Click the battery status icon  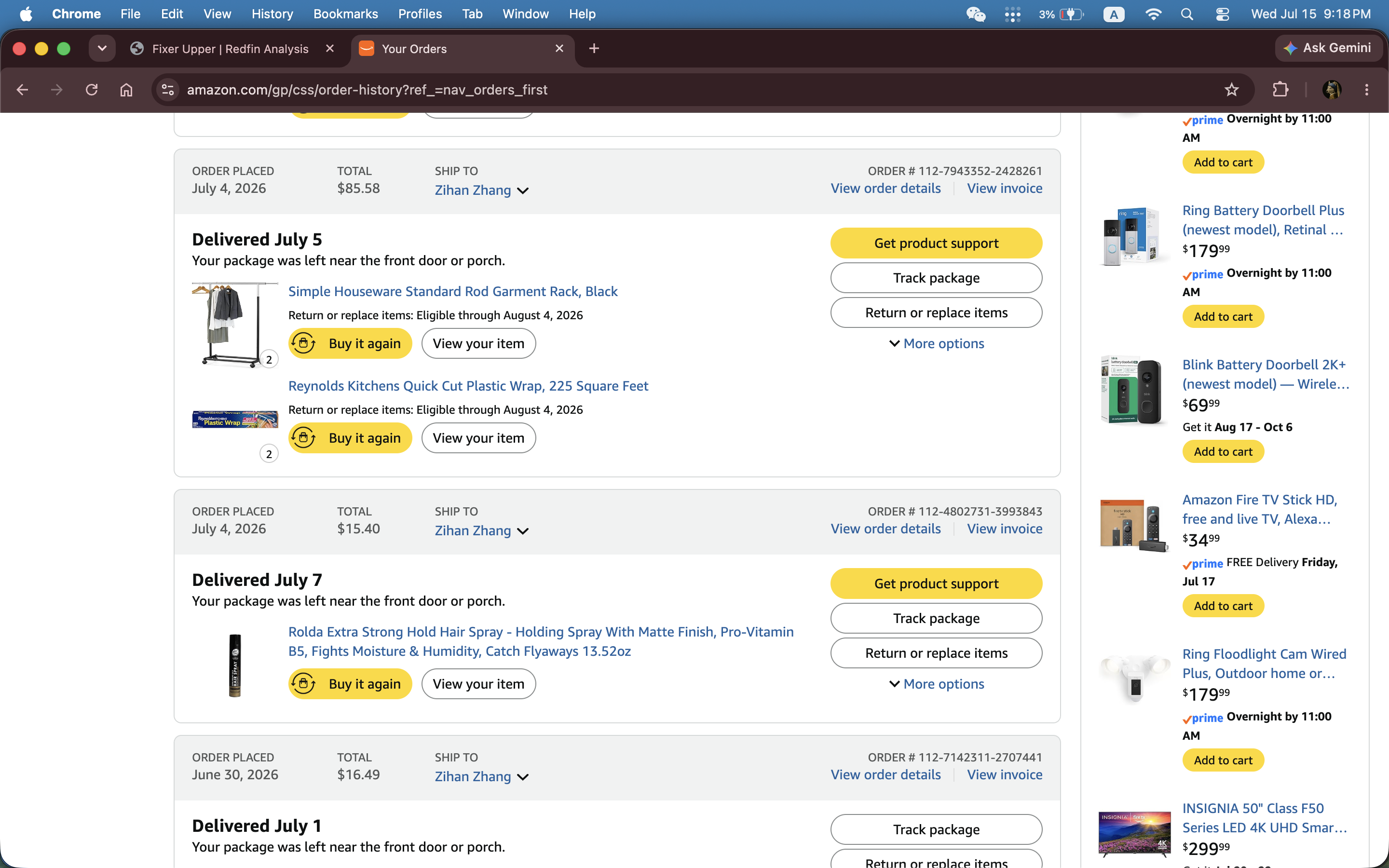[1071, 14]
